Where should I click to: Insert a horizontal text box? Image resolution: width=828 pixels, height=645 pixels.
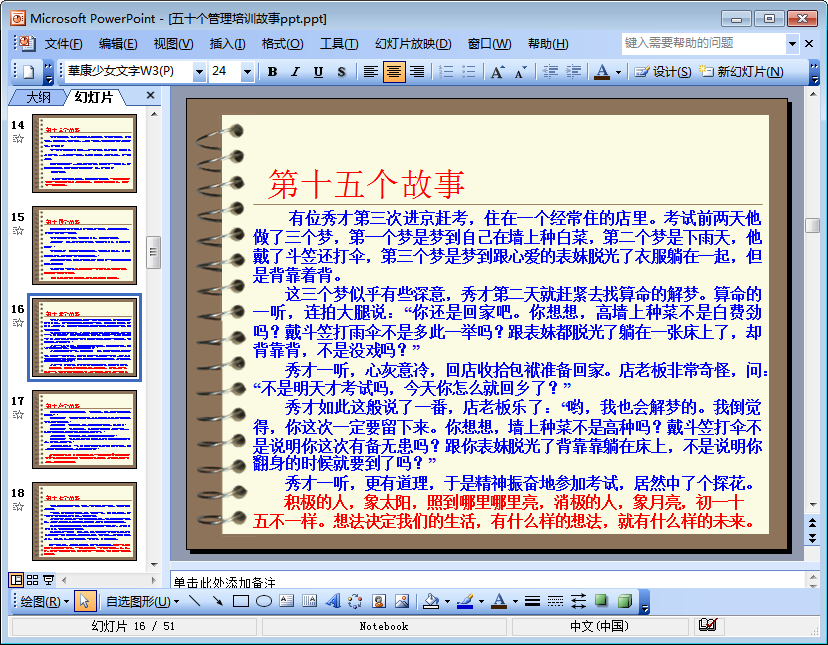[287, 601]
